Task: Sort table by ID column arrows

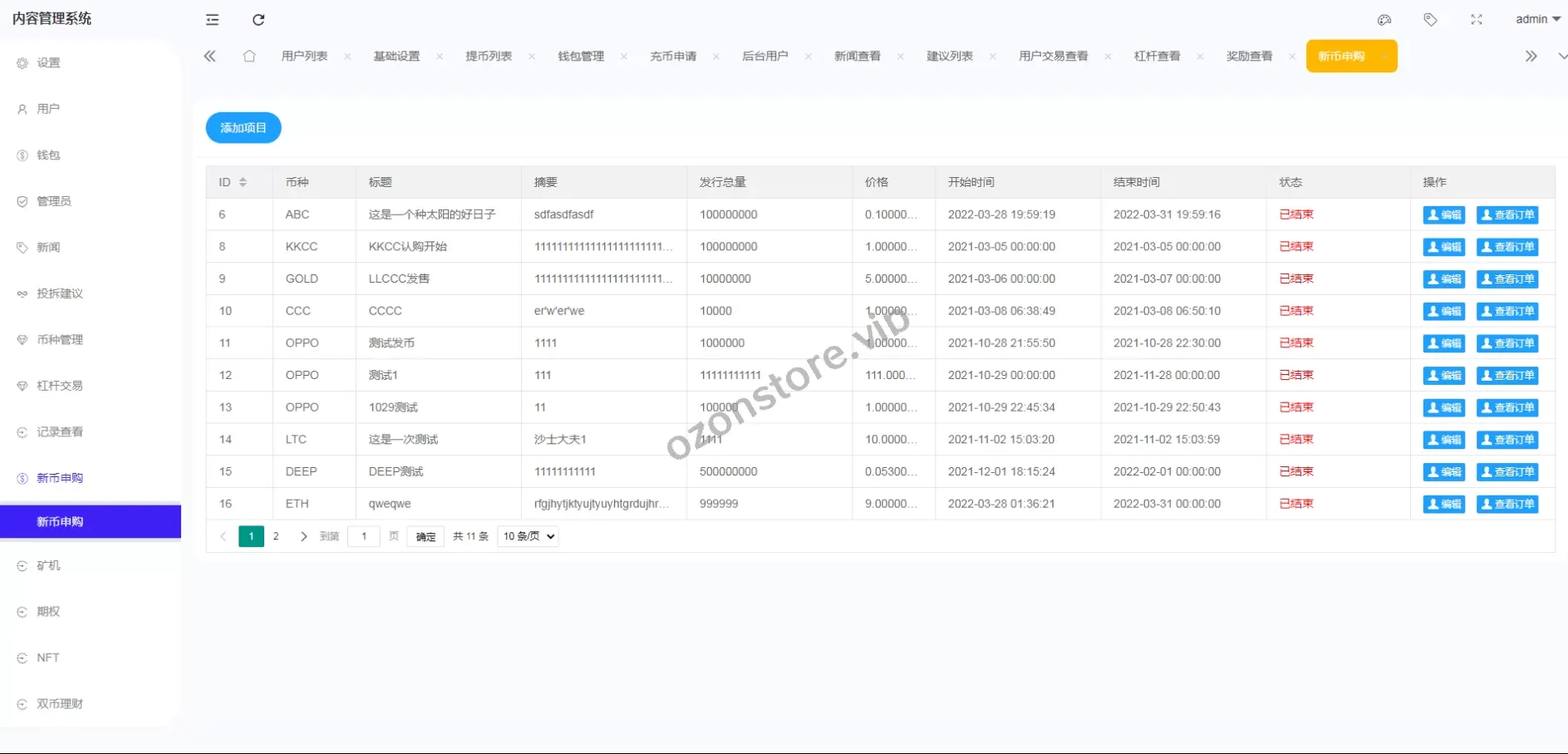Action: (243, 182)
